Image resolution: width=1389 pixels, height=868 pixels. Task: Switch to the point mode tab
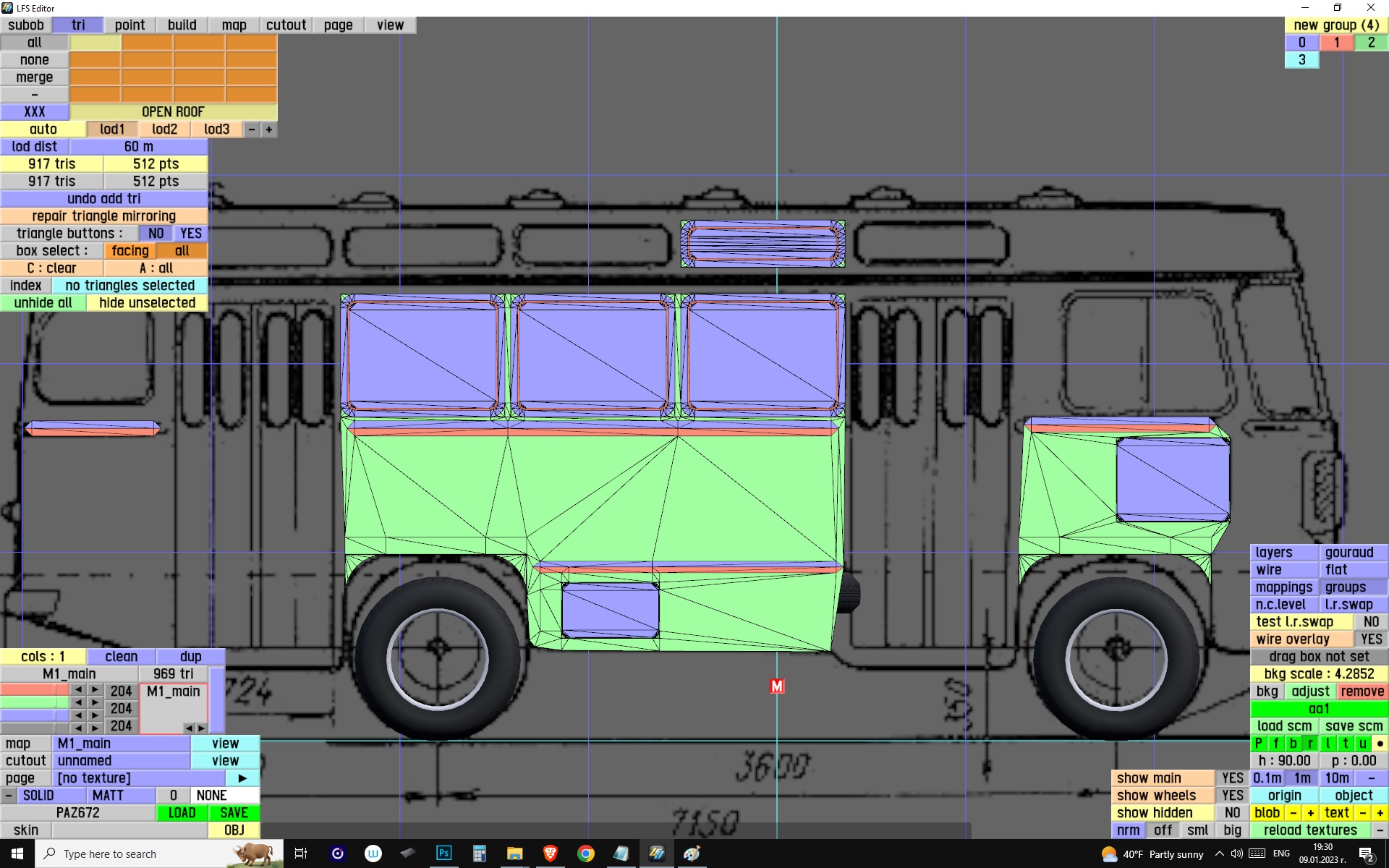click(x=129, y=25)
